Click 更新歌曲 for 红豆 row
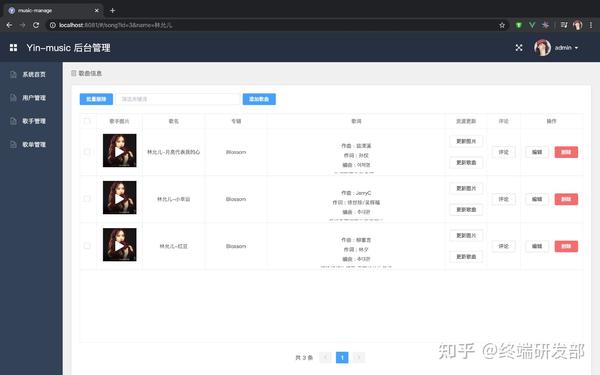Viewport: 600px width, 375px height. (x=466, y=257)
